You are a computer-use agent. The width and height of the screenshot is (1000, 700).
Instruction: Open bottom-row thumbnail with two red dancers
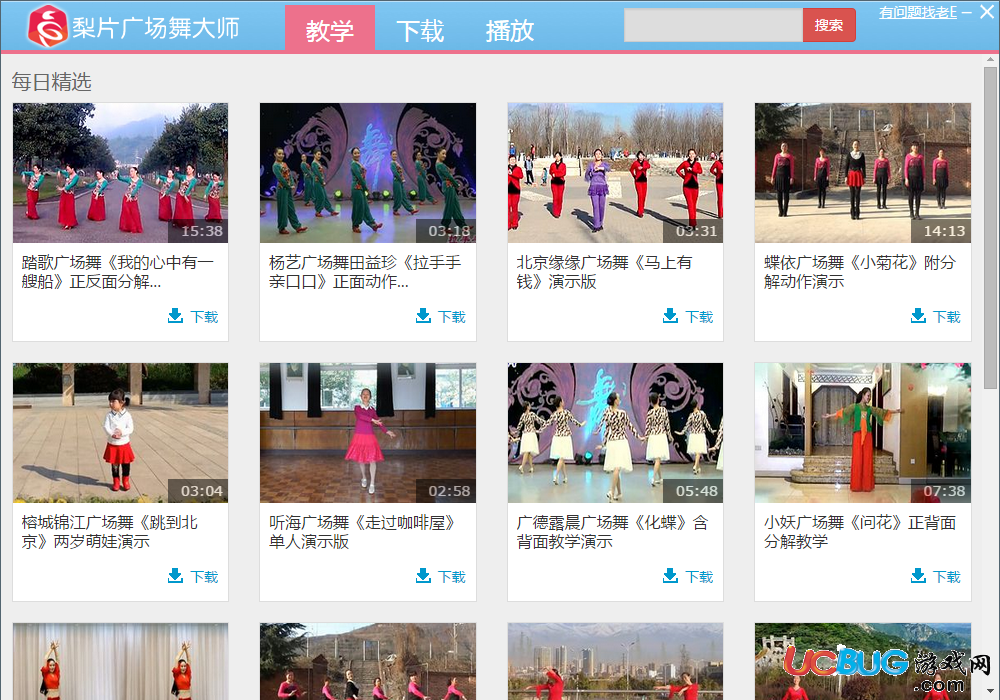pyautogui.click(x=120, y=662)
